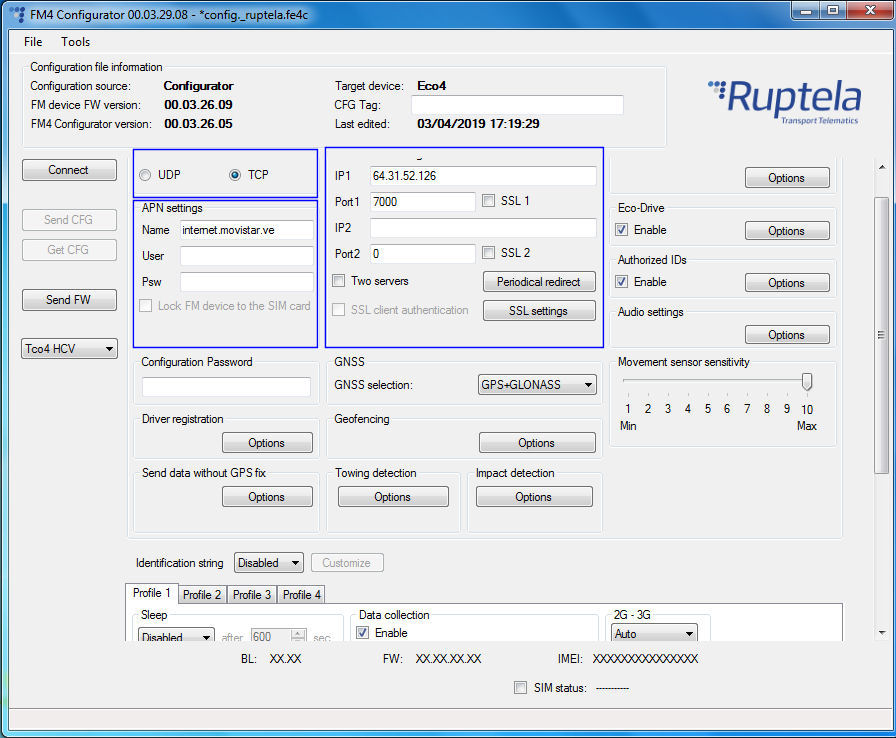Image resolution: width=896 pixels, height=738 pixels.
Task: Open Audio settings Options
Action: click(x=787, y=334)
